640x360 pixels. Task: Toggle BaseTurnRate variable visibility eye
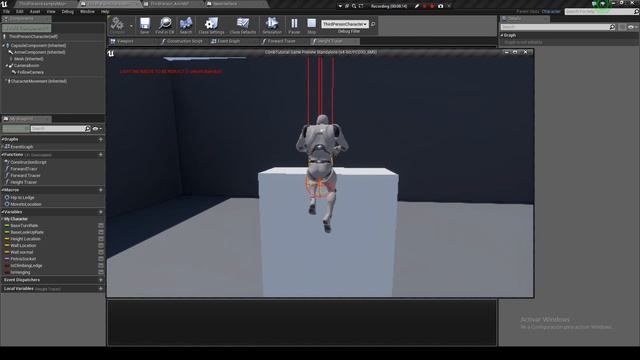(x=101, y=226)
